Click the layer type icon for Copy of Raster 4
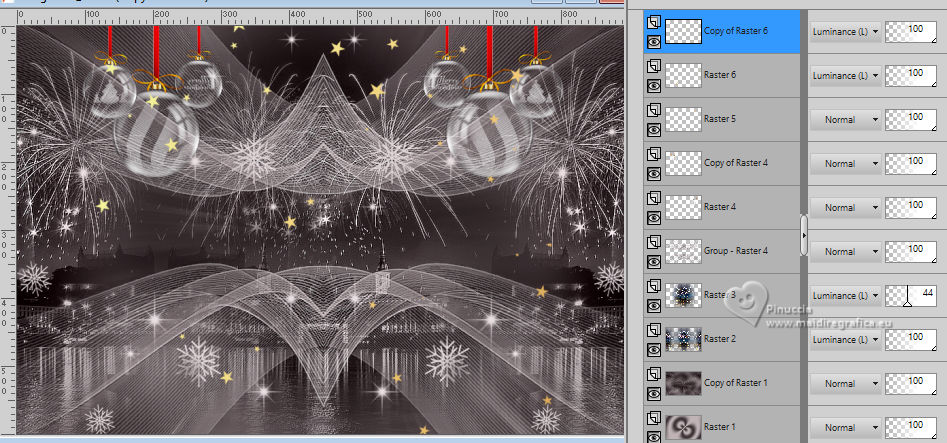The width and height of the screenshot is (947, 443). pyautogui.click(x=653, y=155)
